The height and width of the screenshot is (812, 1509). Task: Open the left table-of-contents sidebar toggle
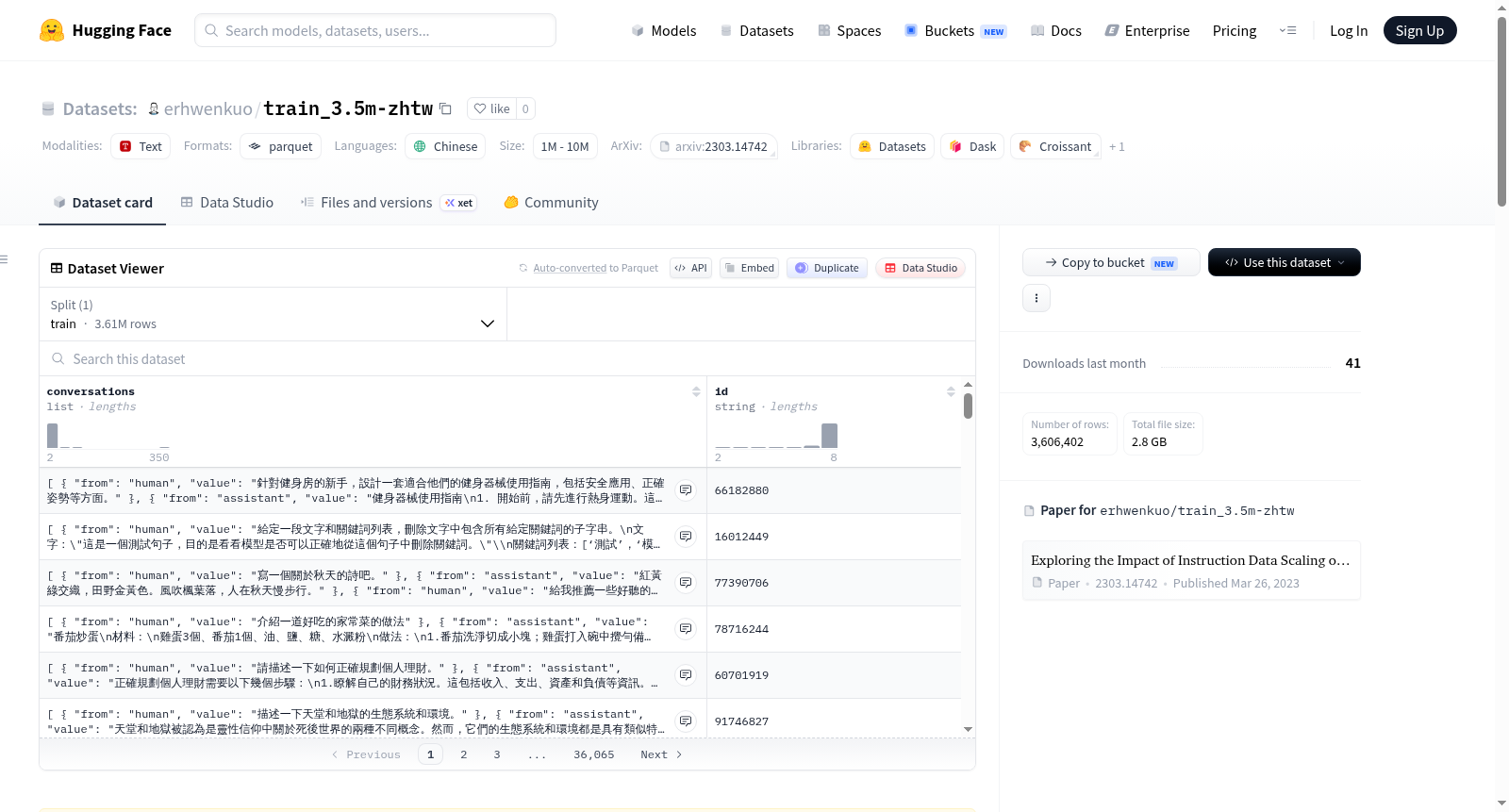tap(4, 259)
